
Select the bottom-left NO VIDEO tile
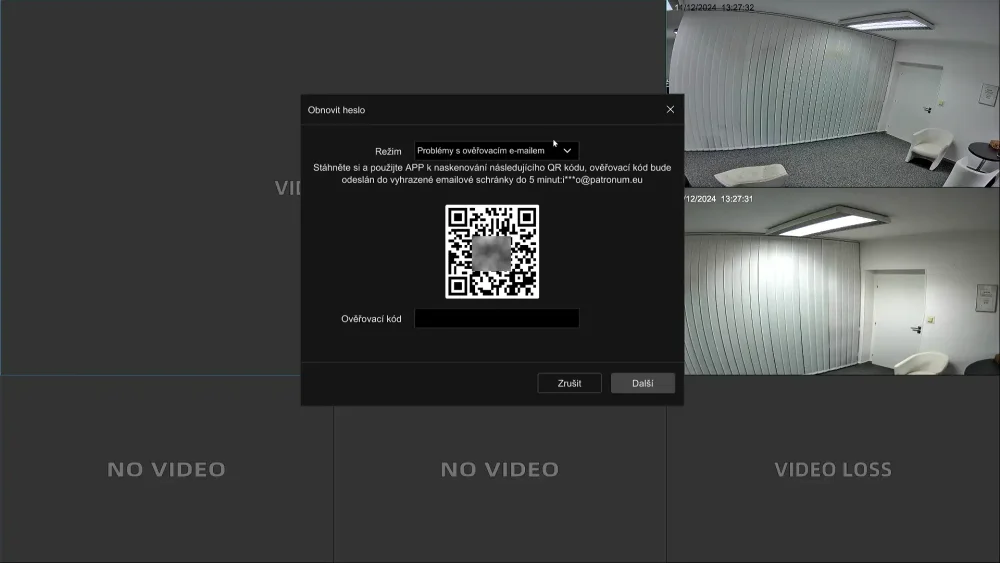(x=166, y=469)
